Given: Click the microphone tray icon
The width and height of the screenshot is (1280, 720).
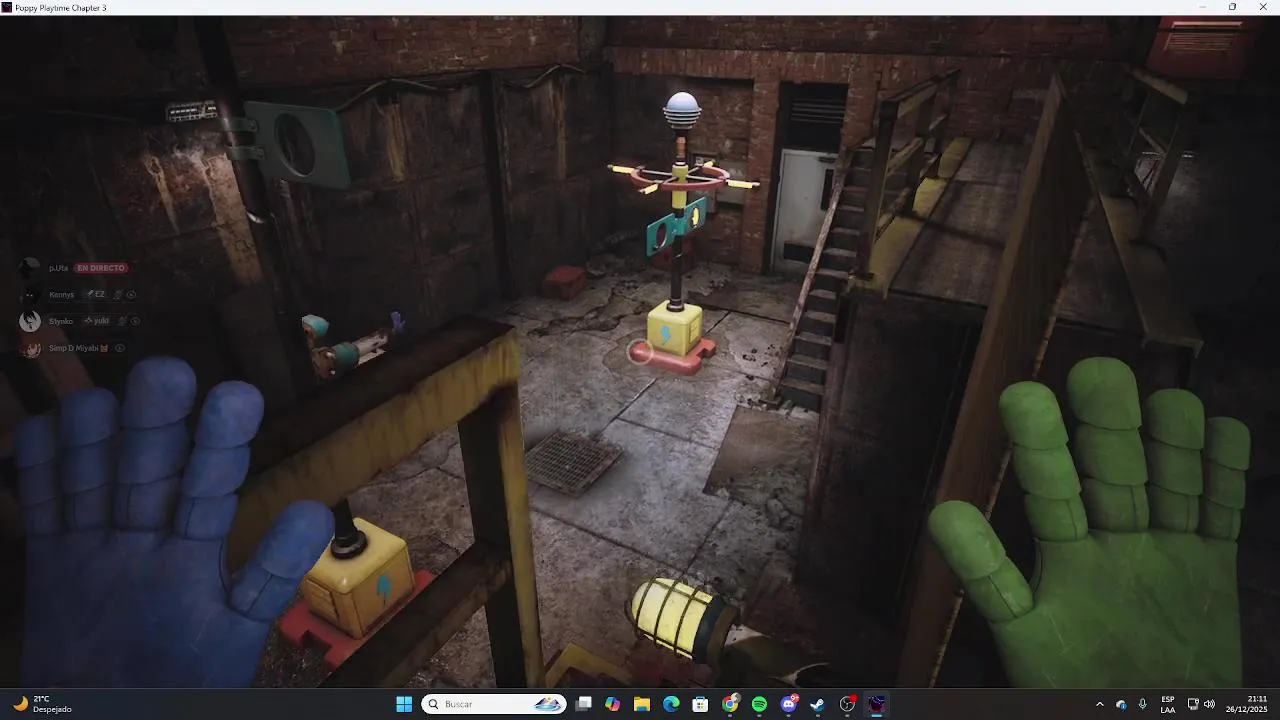Looking at the screenshot, I should tap(1142, 704).
